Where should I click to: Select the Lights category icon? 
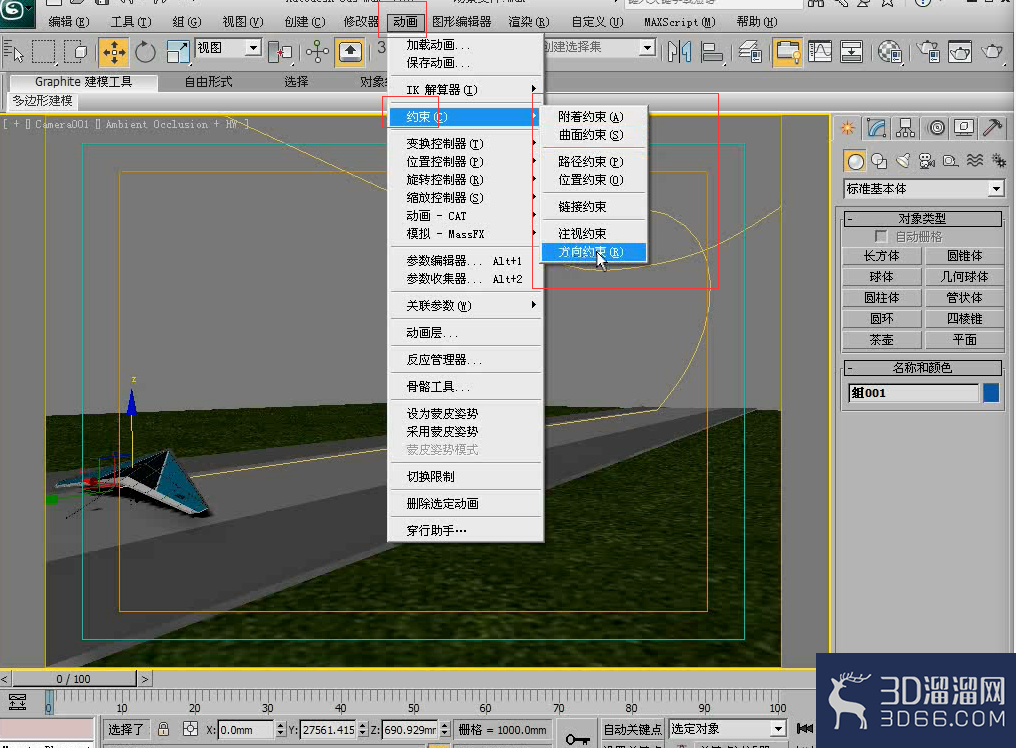click(903, 161)
